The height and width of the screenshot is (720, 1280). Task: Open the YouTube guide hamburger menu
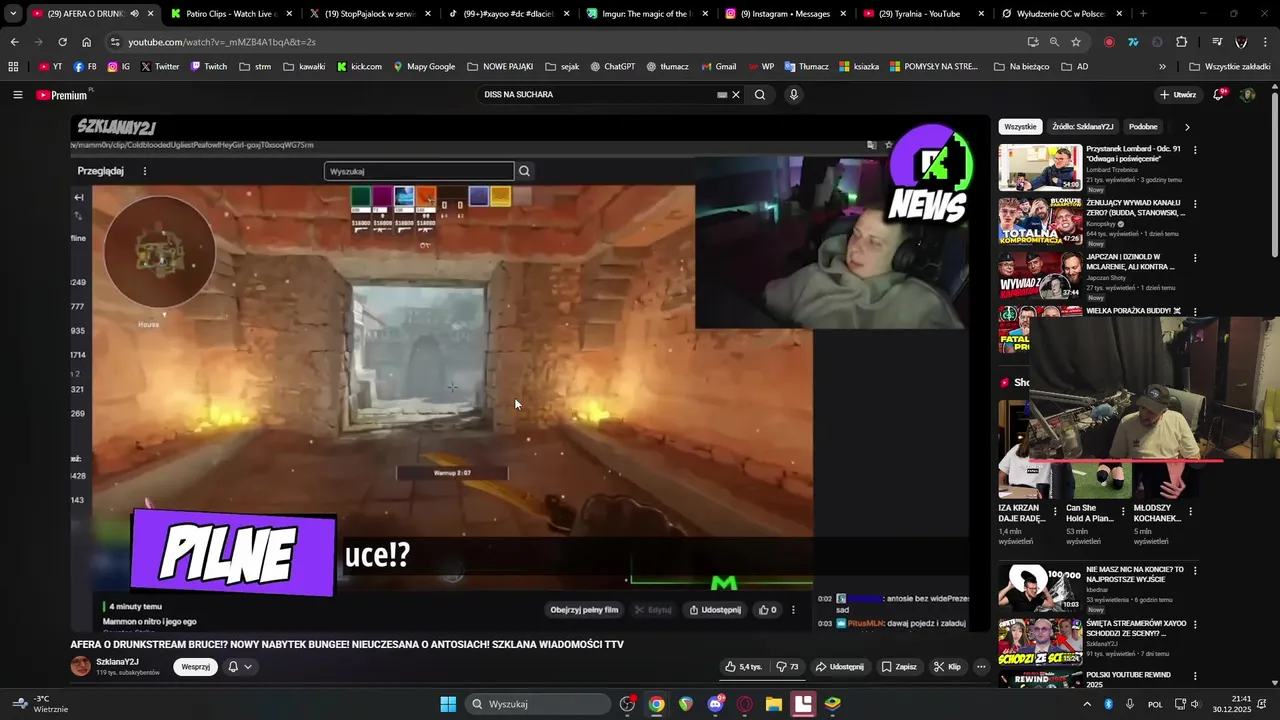[x=17, y=95]
